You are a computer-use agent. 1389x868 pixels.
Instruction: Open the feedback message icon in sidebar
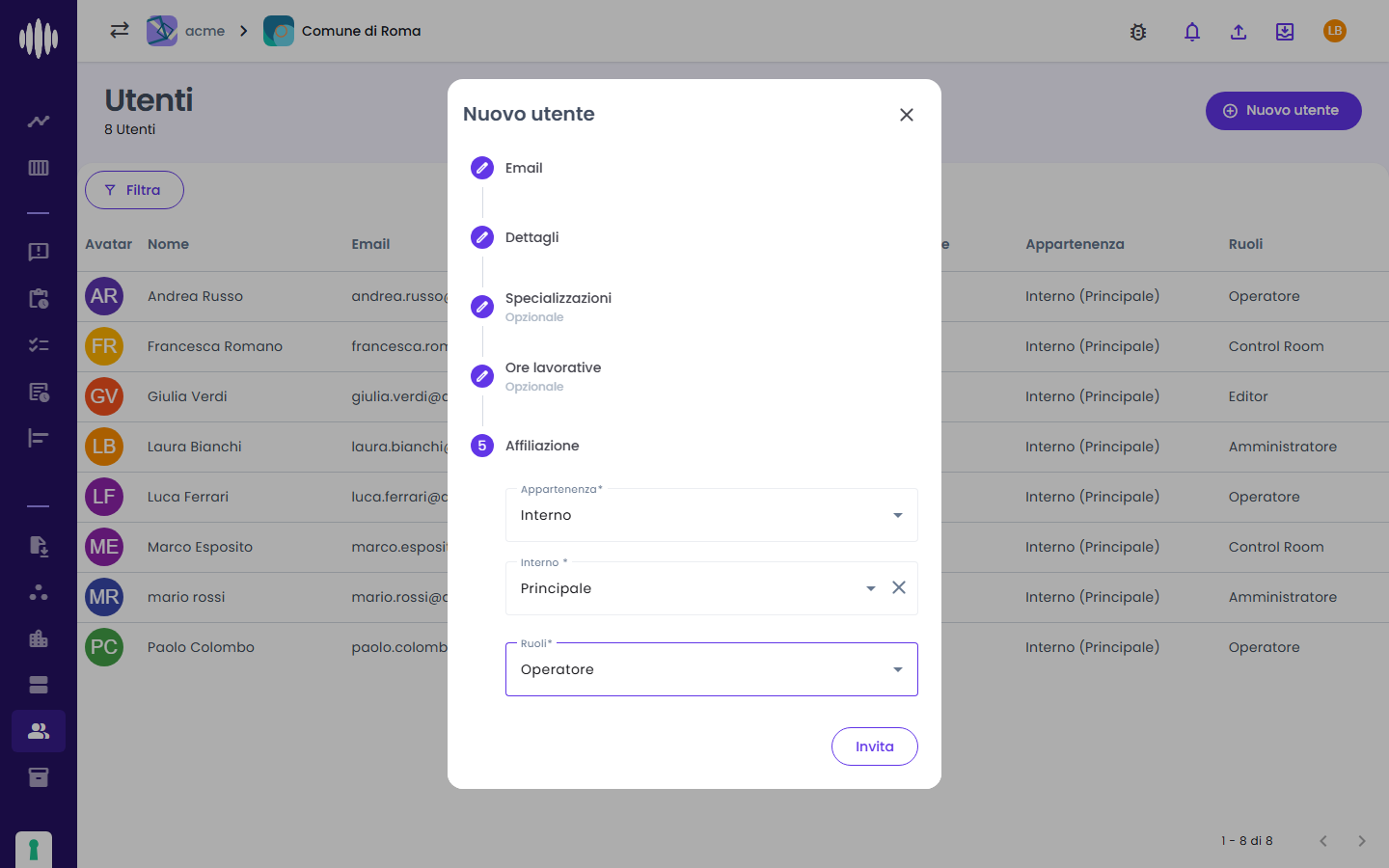39,252
